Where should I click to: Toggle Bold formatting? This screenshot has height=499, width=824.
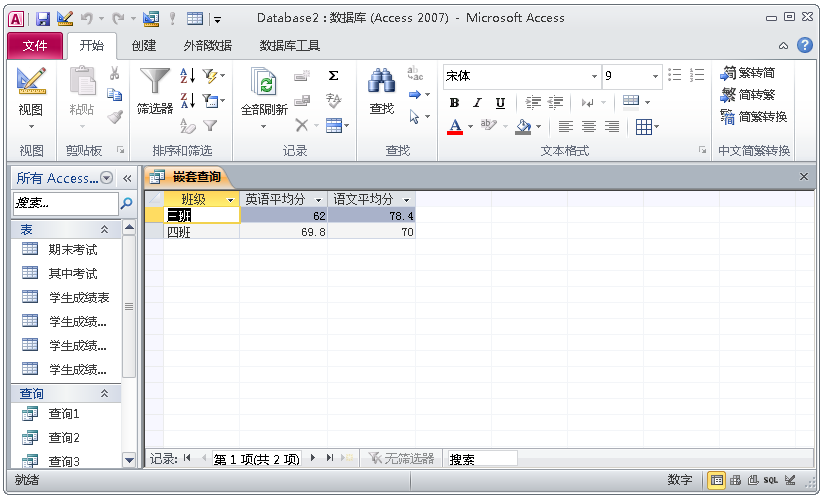coord(455,103)
